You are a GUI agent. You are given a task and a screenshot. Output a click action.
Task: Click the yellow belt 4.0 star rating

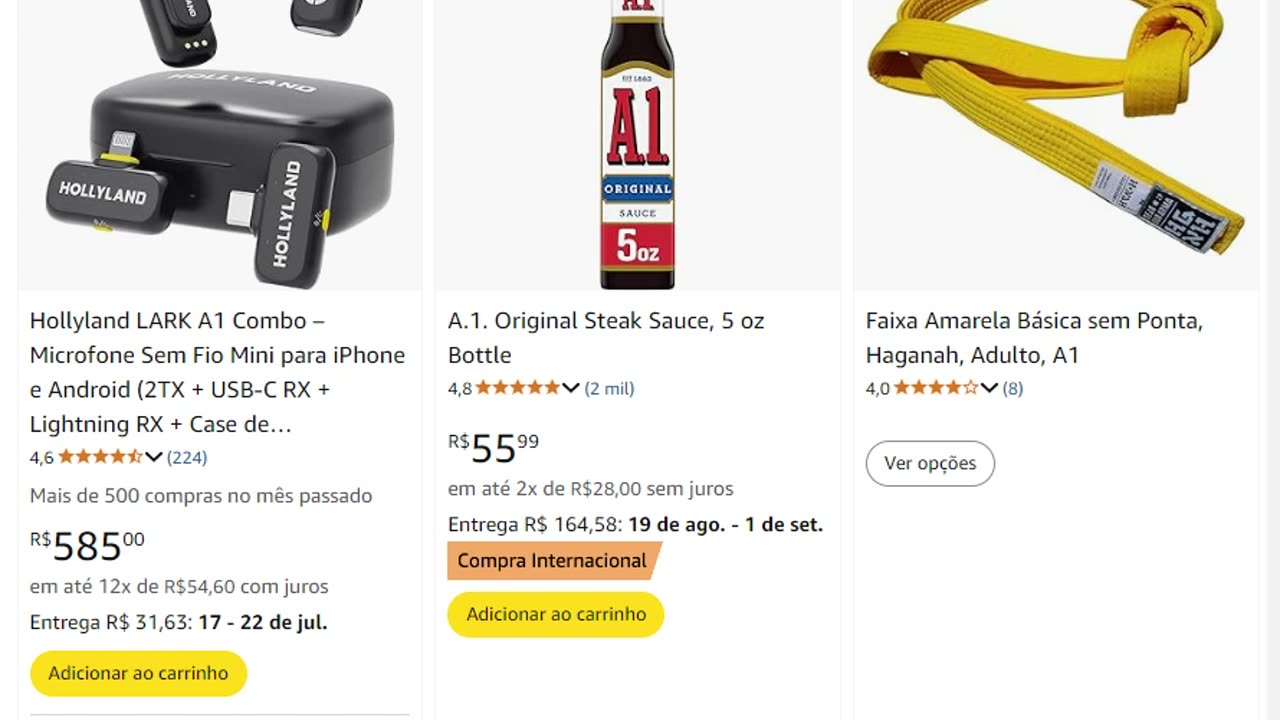pyautogui.click(x=936, y=389)
